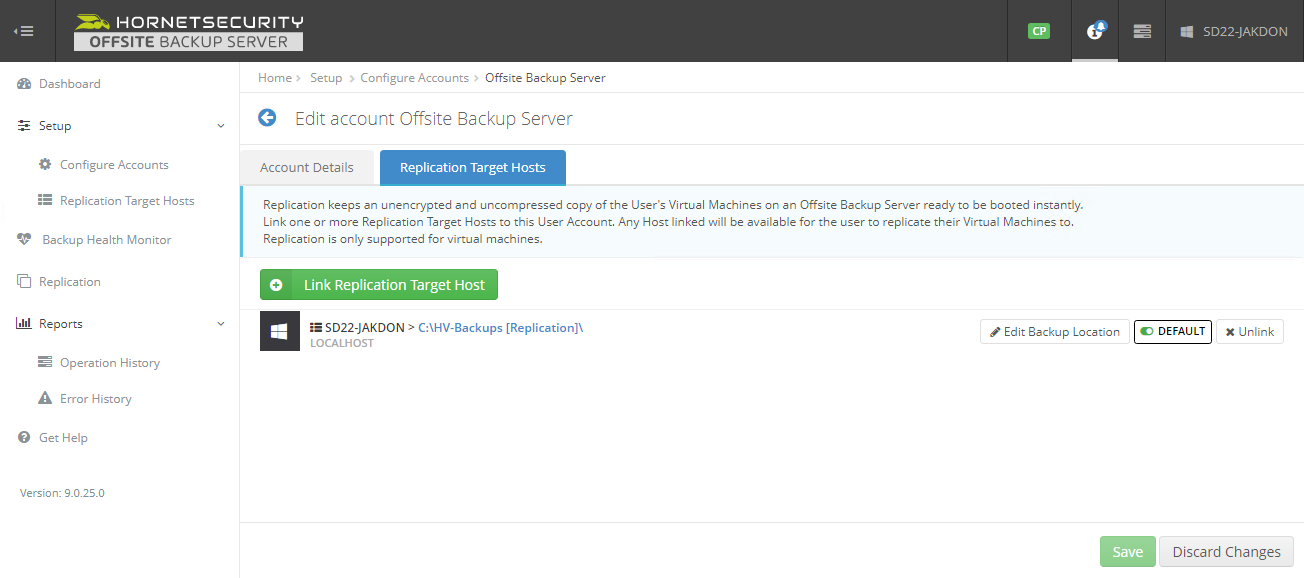Open the notifications info icon

(1095, 31)
